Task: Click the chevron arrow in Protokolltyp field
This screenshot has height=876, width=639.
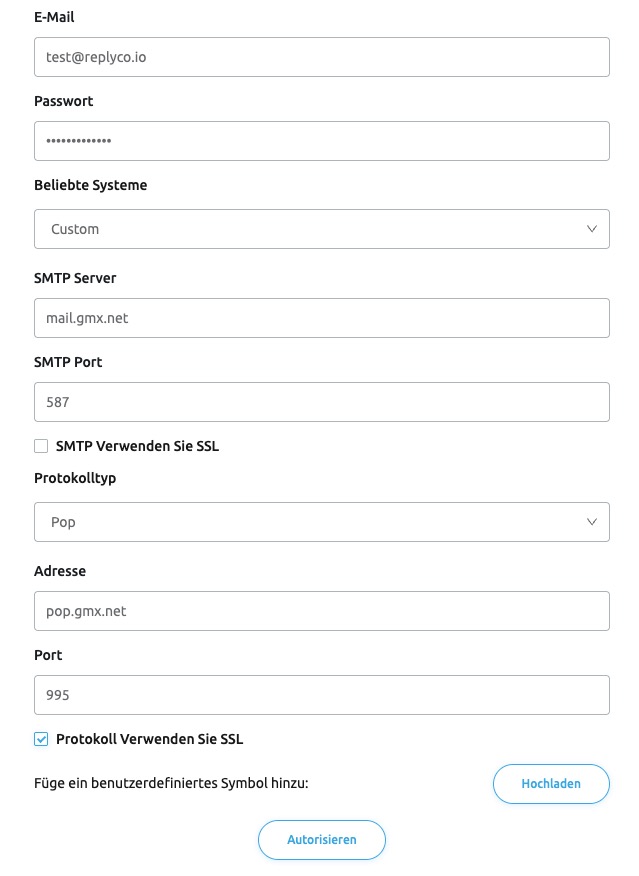Action: tap(592, 522)
